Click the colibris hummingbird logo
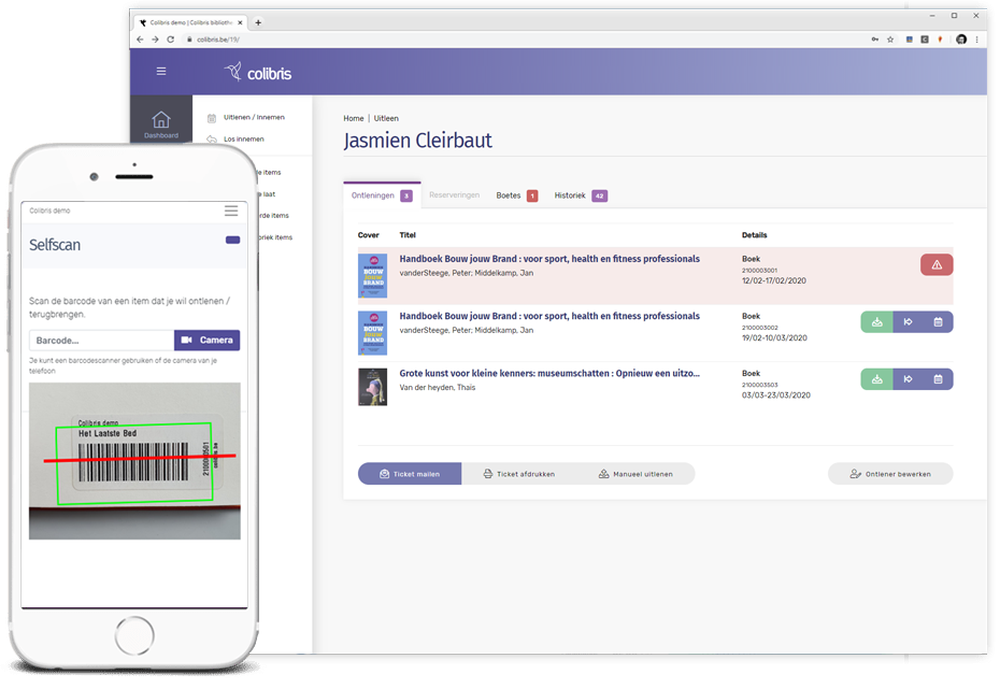1000x678 pixels. [258, 72]
